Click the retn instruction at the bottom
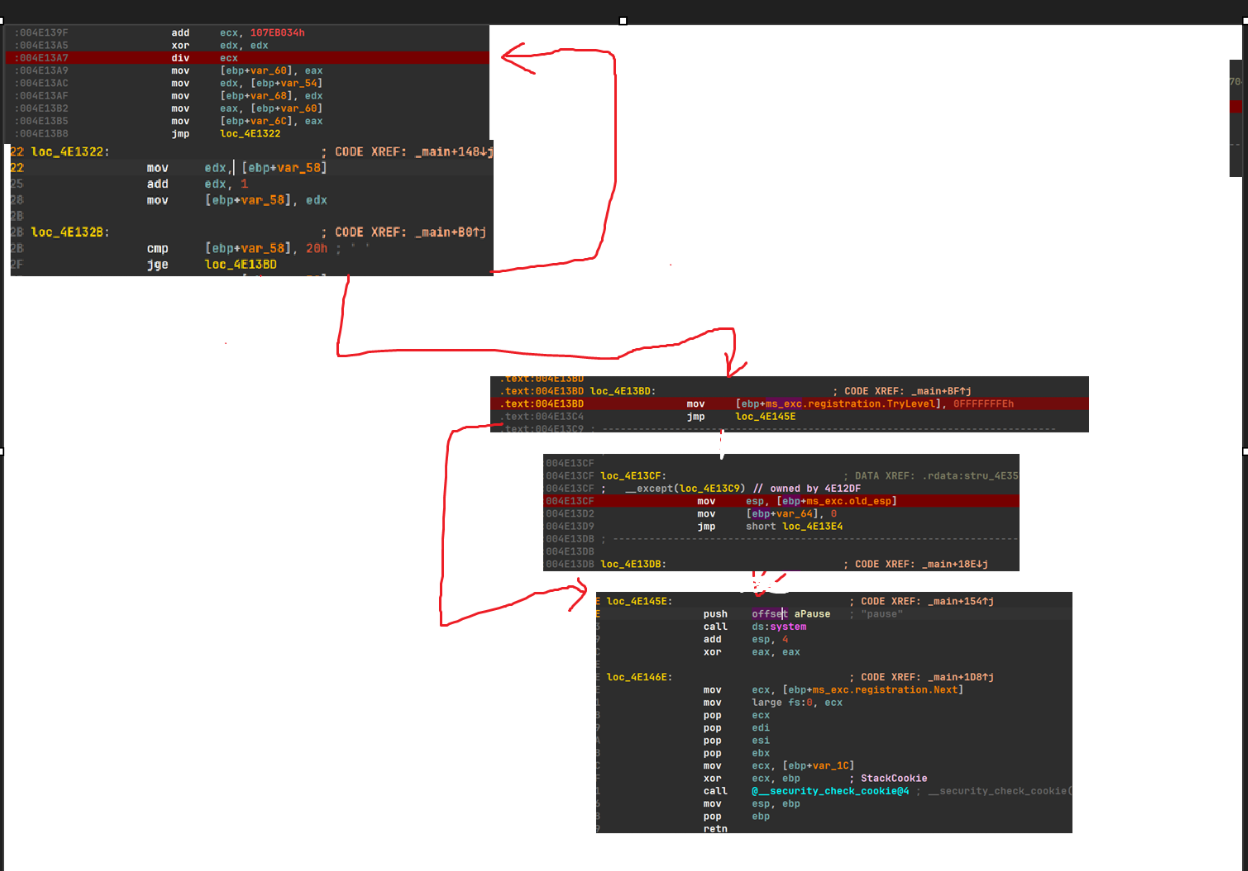Viewport: 1248px width, 871px height. point(715,829)
